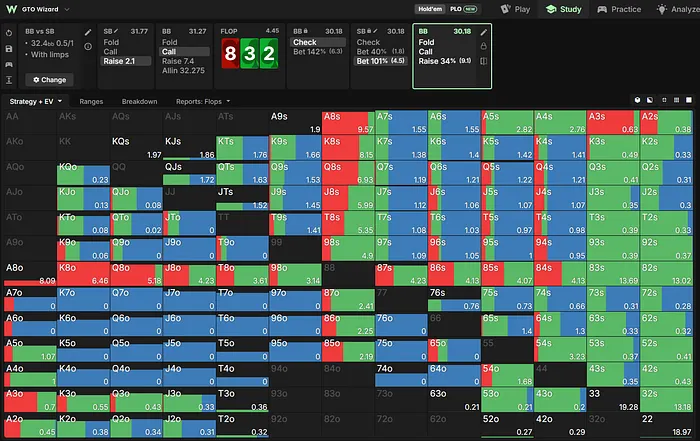Select the 33 pocket pair cell
The image size is (700, 441).
[613, 400]
